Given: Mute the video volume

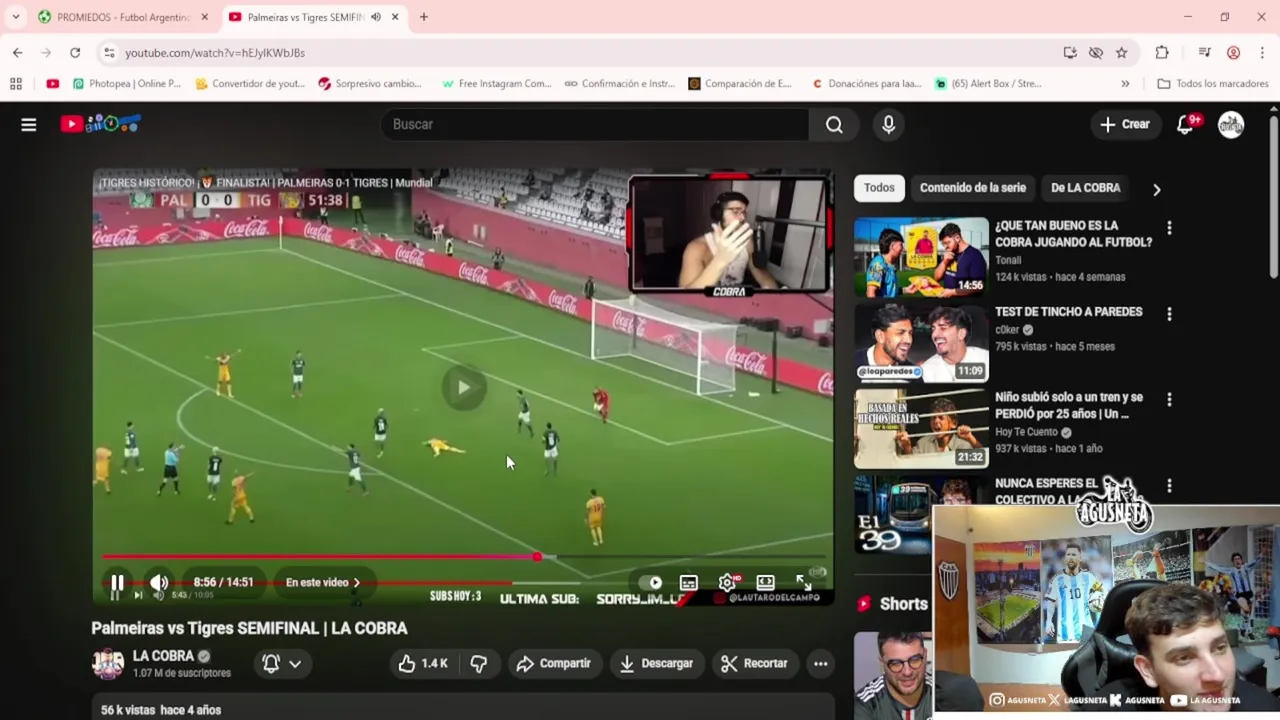Looking at the screenshot, I should click(159, 582).
